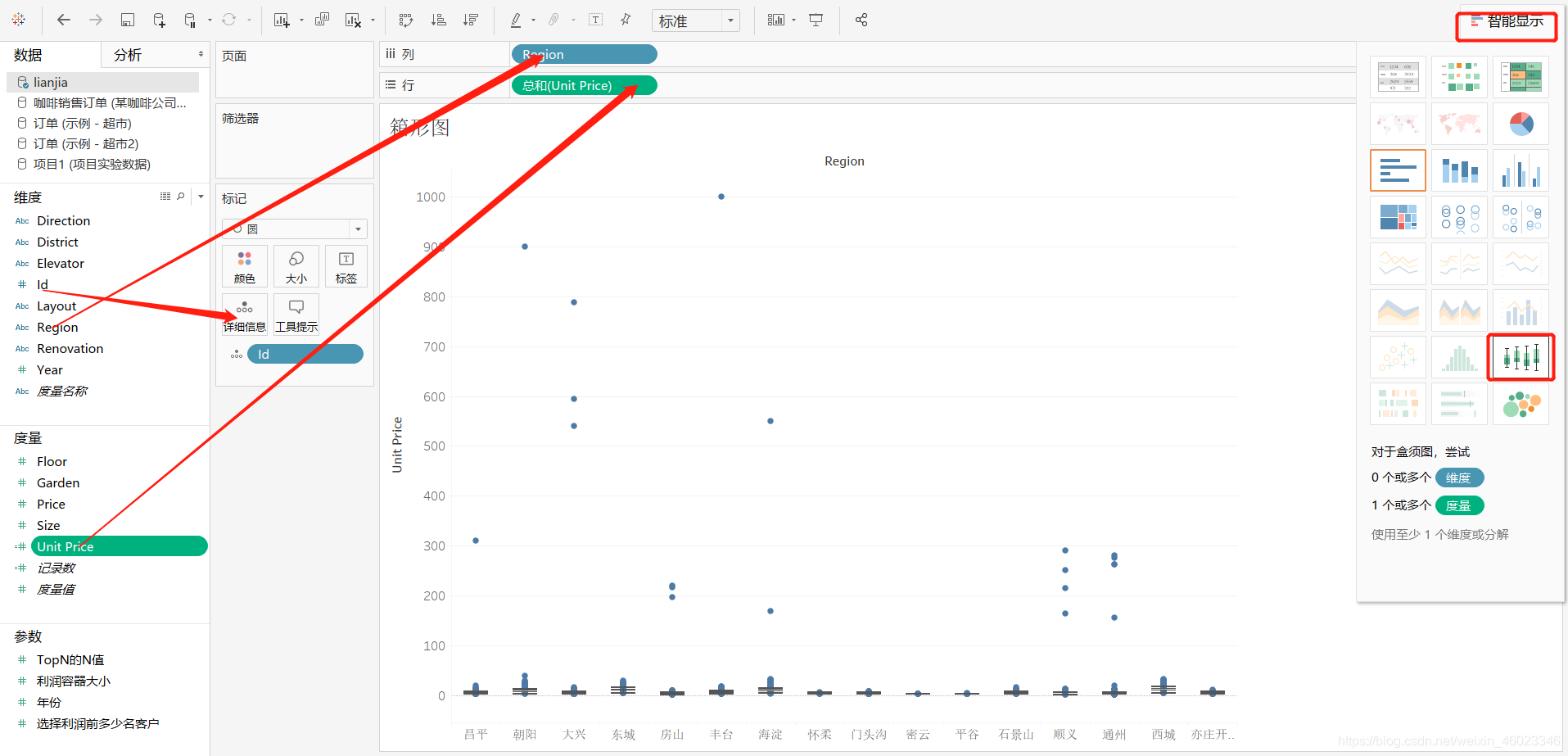Select the Unit Price measure field
Viewport: 1568px width, 756px height.
click(119, 546)
